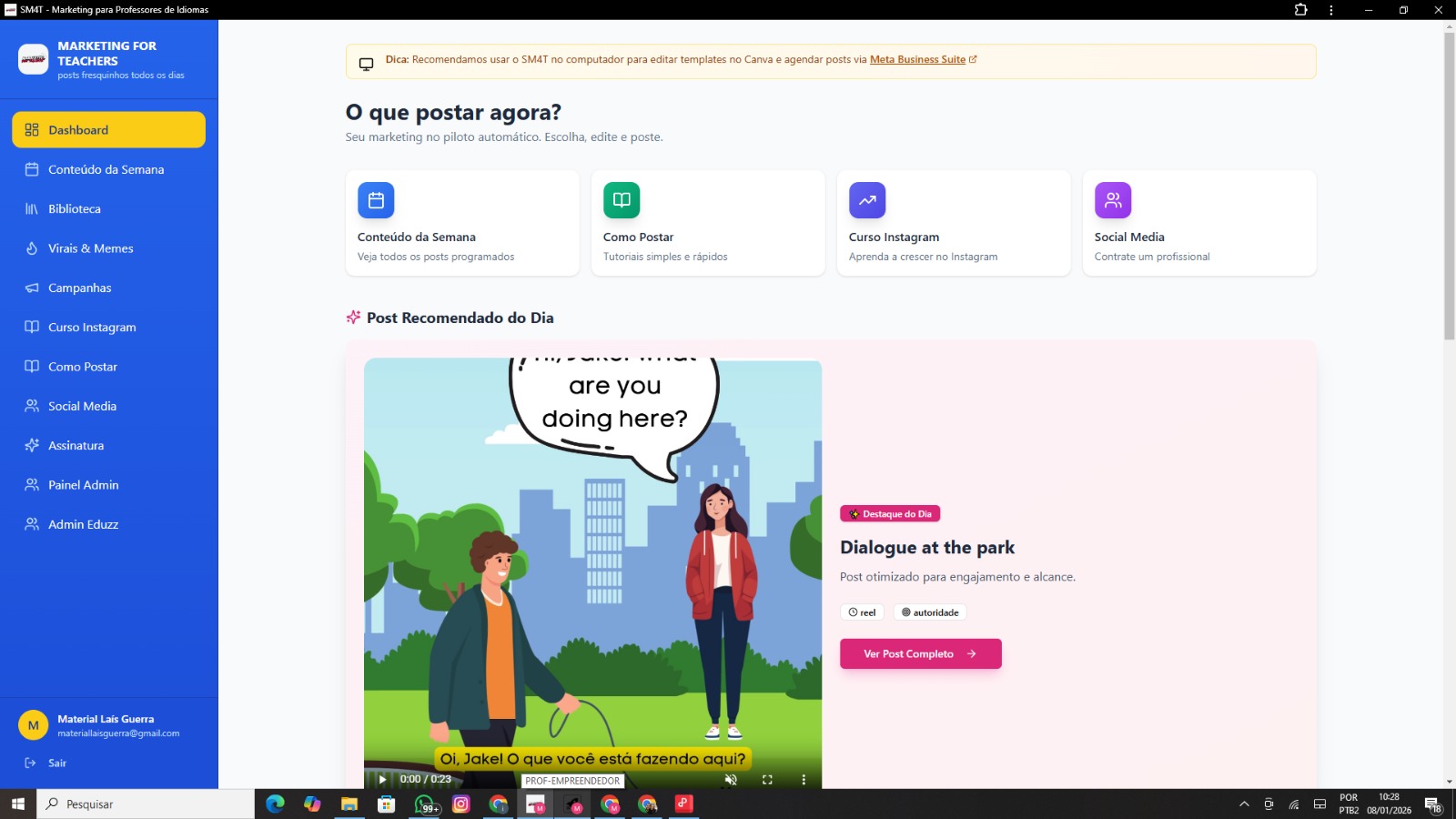Open Campanhas megaphone item in sidebar
The width and height of the screenshot is (1456, 819).
[80, 288]
